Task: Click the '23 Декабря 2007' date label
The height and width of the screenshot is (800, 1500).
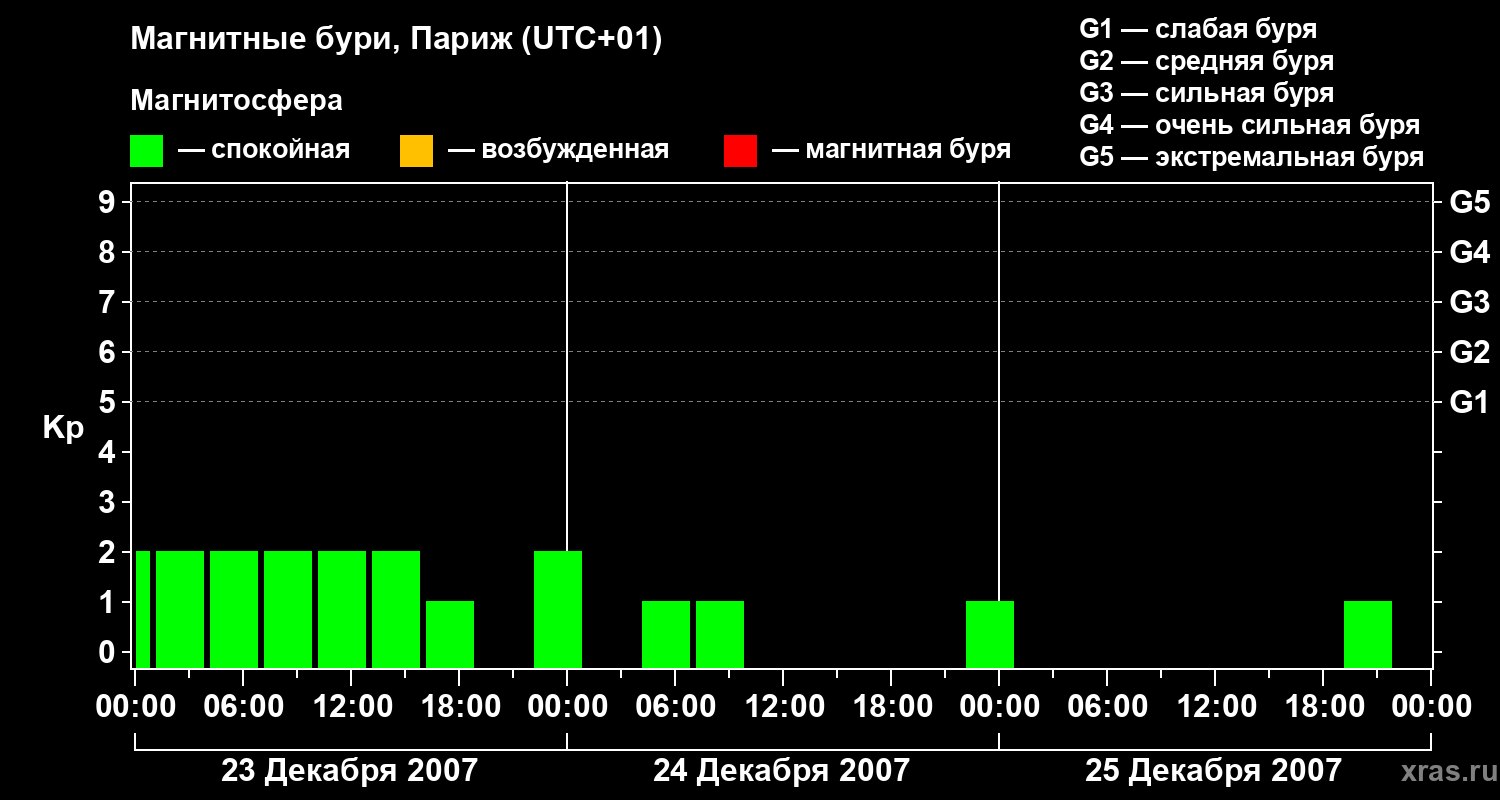Action: tap(349, 771)
